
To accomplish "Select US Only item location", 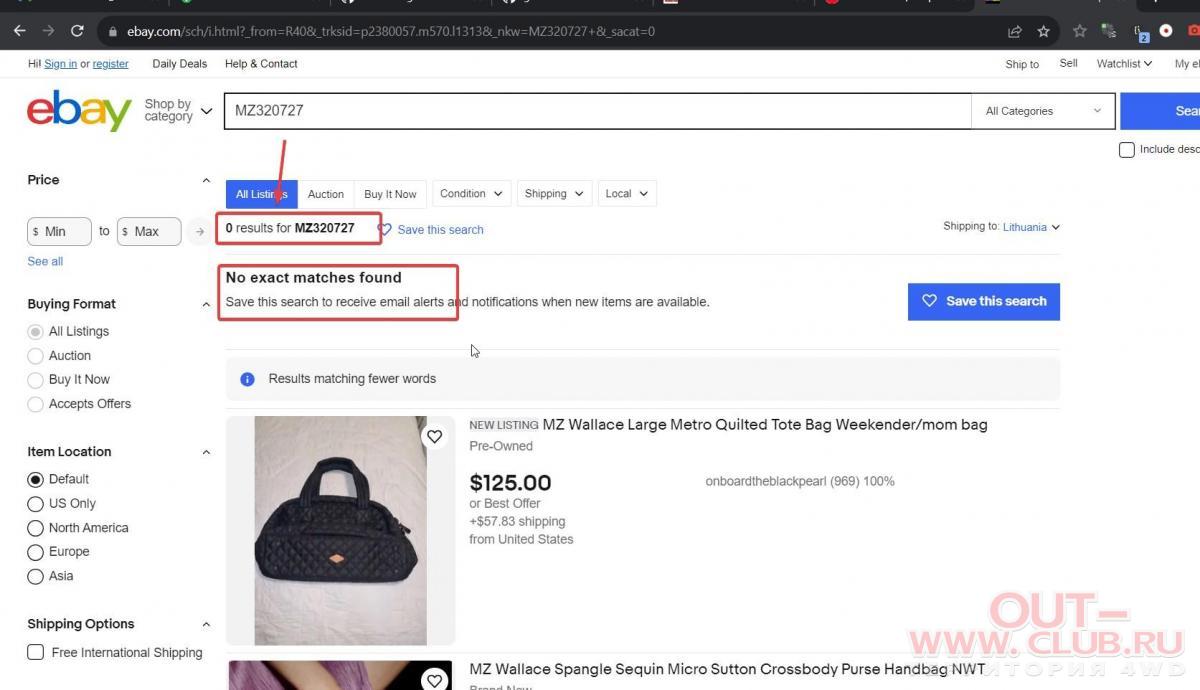I will coord(35,503).
